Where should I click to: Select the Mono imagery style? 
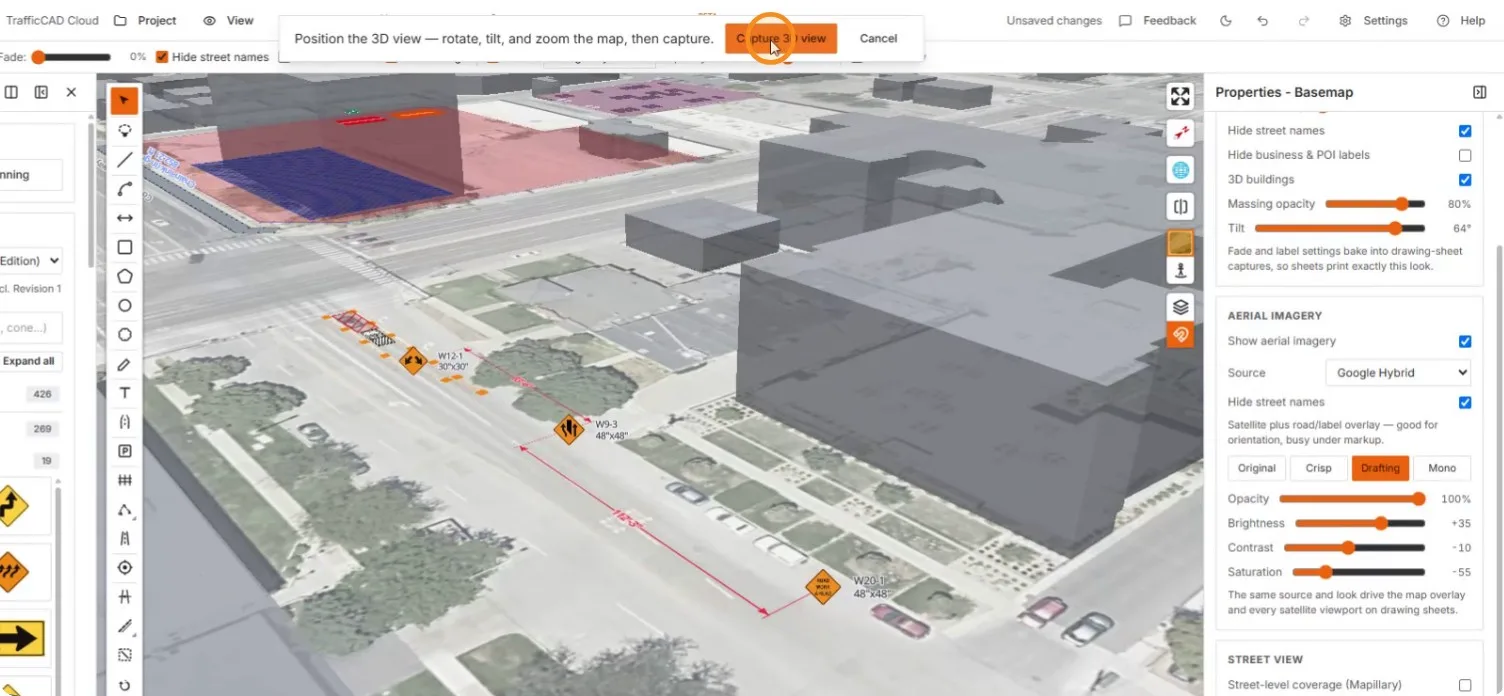1442,468
